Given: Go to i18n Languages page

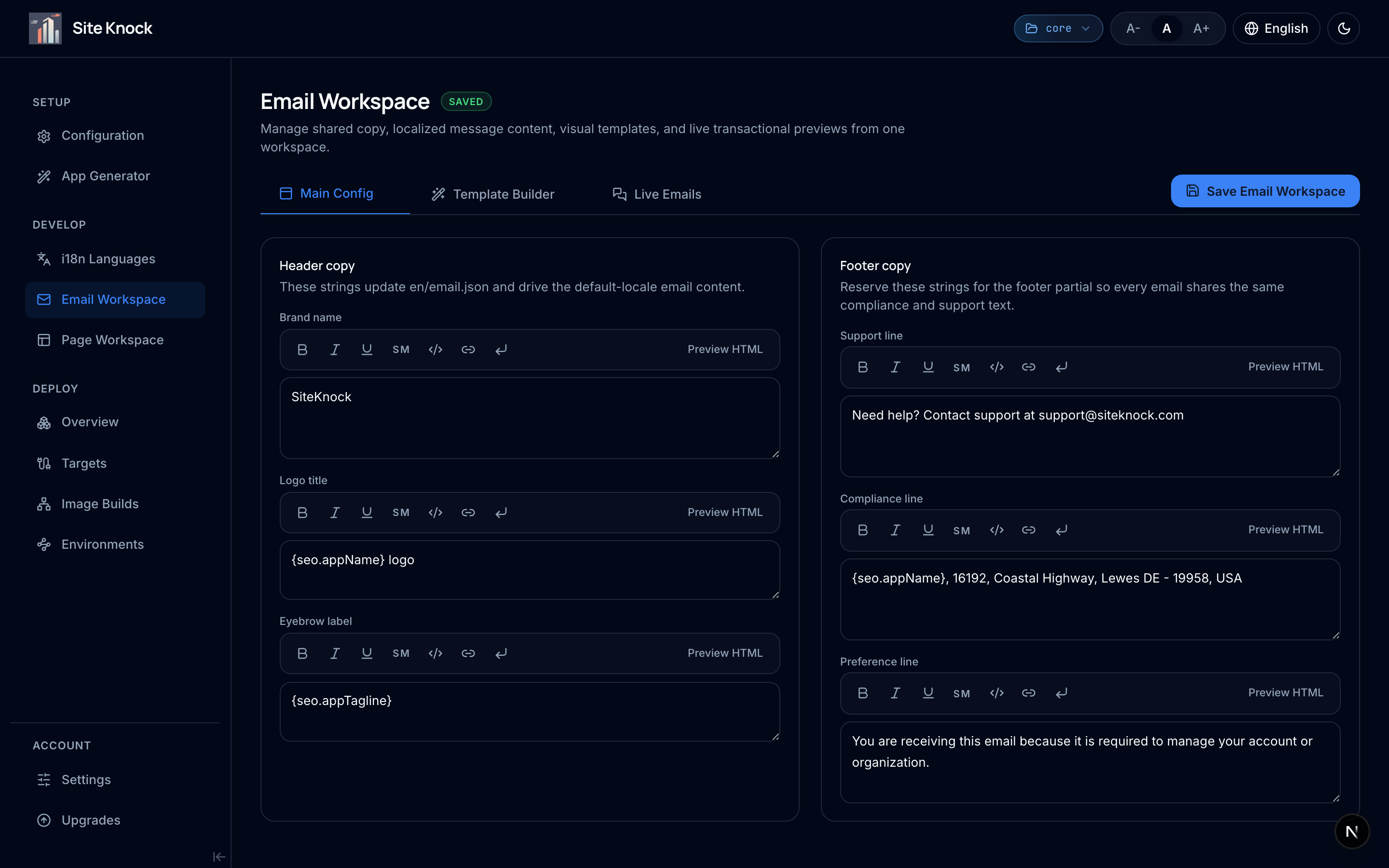Looking at the screenshot, I should click(x=115, y=259).
